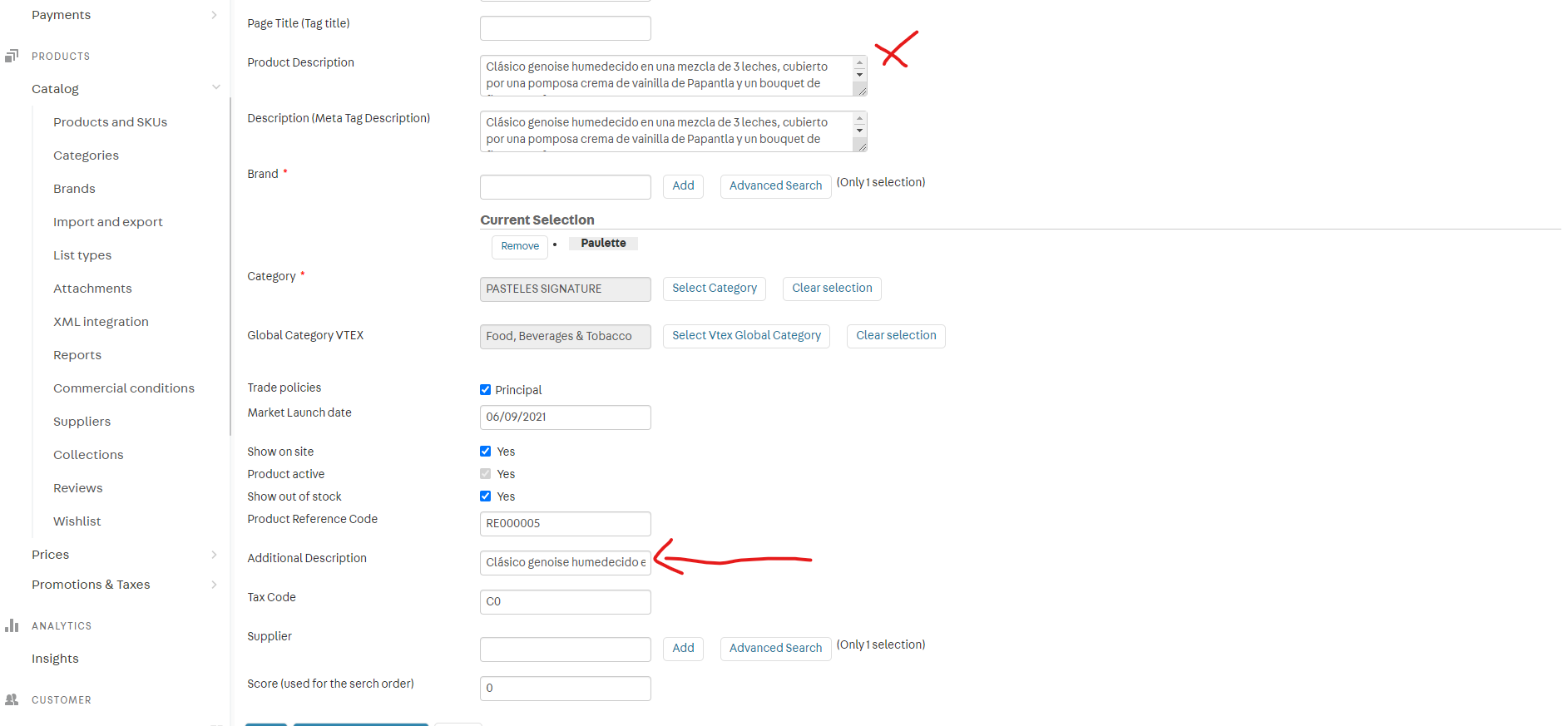The width and height of the screenshot is (1568, 726).
Task: Remove the Paulette brand selection
Action: coord(520,246)
